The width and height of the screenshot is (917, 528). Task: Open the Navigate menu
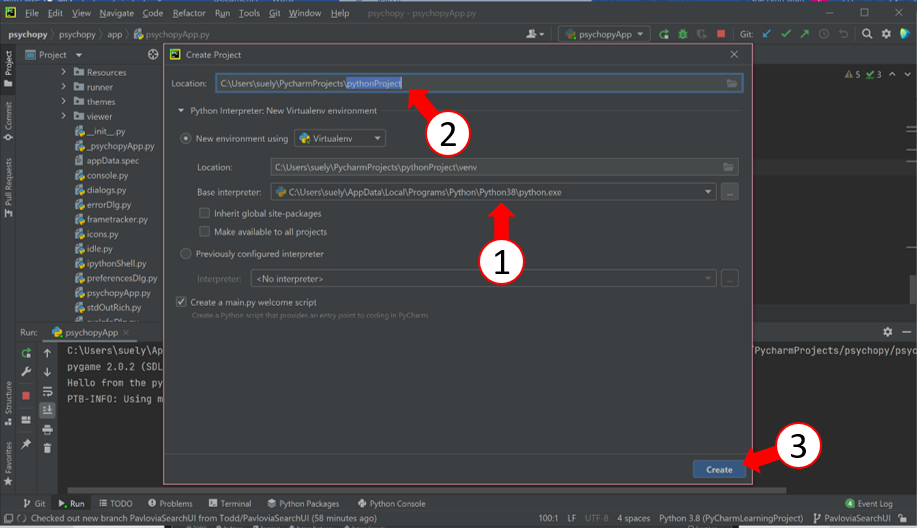coord(116,13)
